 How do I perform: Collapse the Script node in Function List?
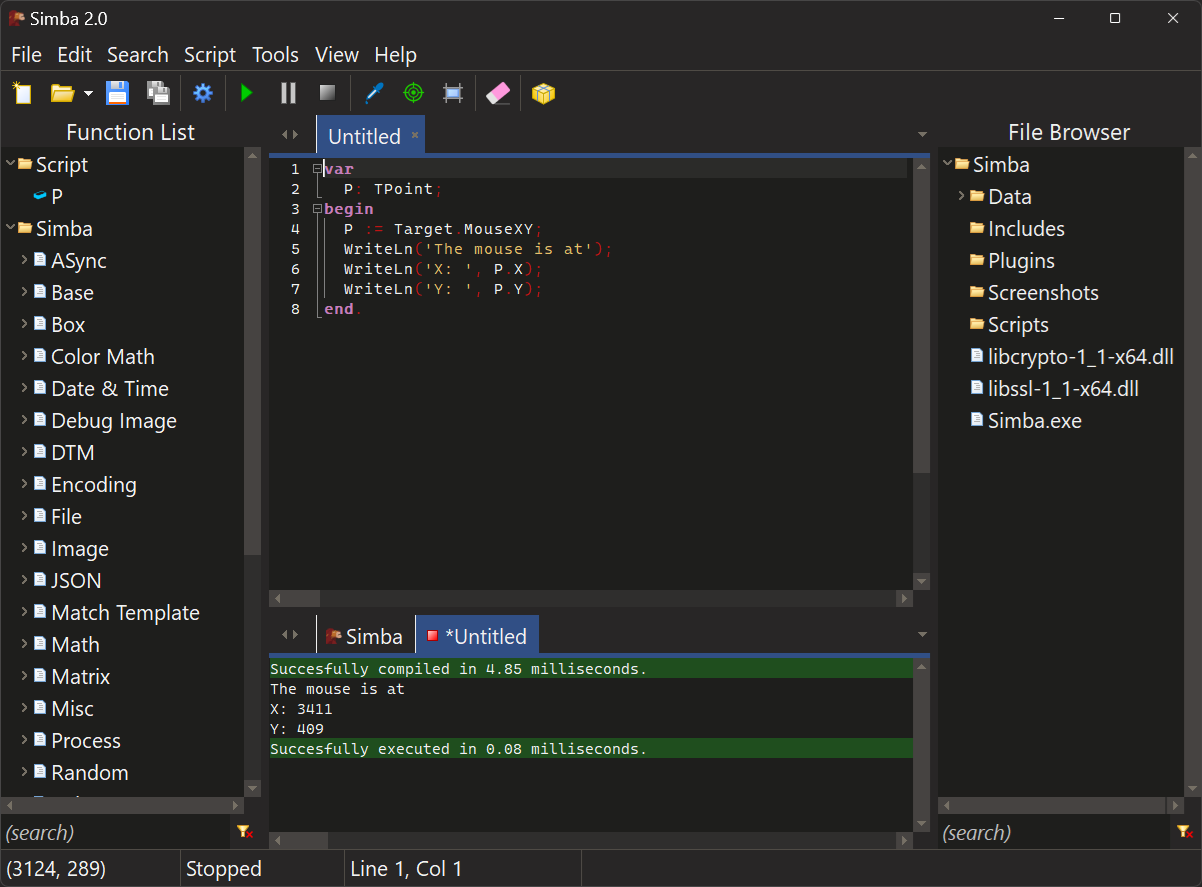coord(10,164)
